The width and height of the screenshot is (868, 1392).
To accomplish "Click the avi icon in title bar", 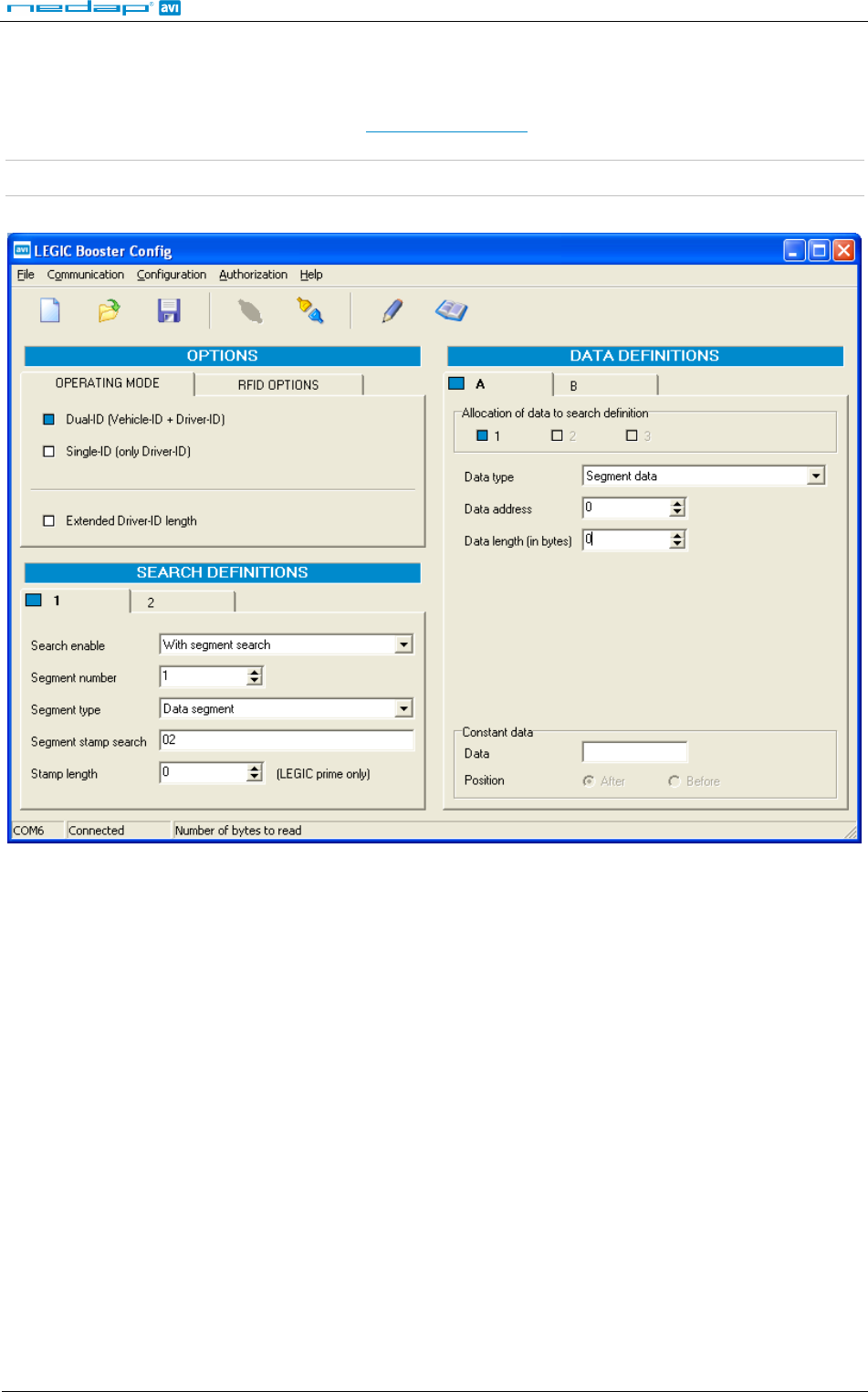I will 22,250.
